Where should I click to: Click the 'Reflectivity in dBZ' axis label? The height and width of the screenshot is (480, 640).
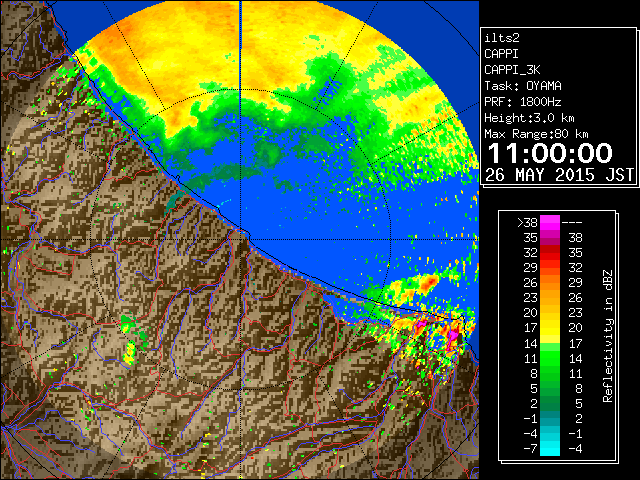tap(608, 336)
